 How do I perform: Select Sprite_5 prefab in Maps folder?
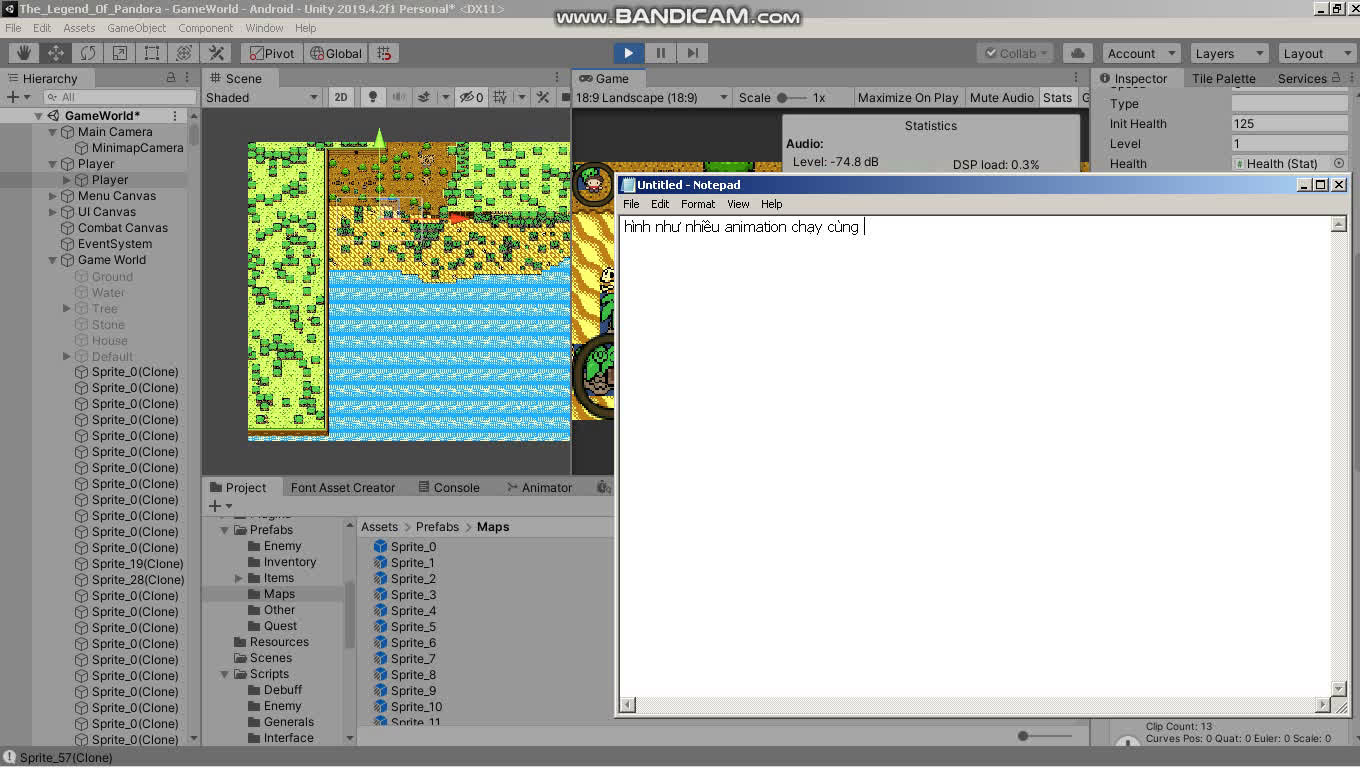(413, 627)
